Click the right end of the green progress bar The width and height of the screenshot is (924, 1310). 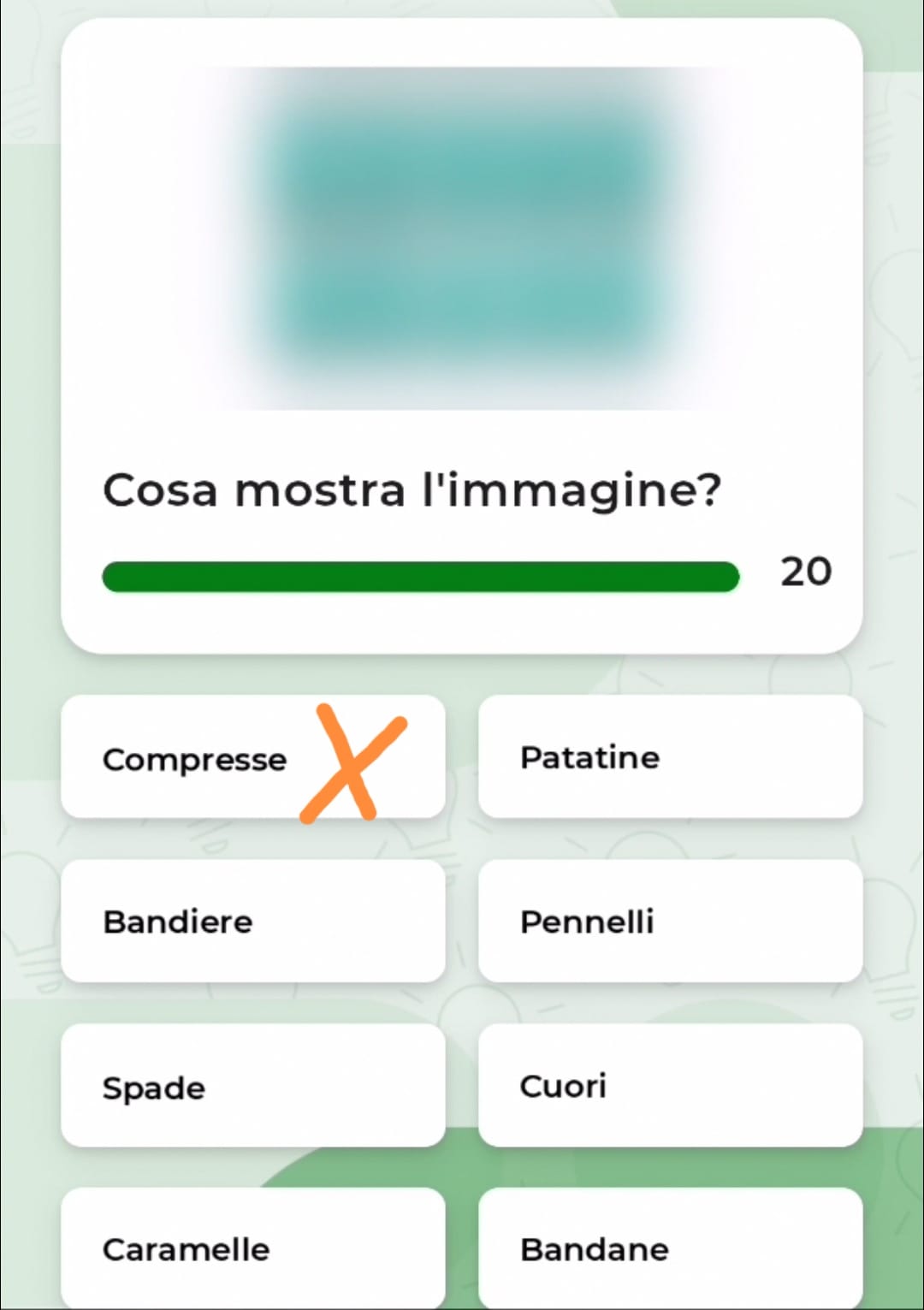click(727, 577)
